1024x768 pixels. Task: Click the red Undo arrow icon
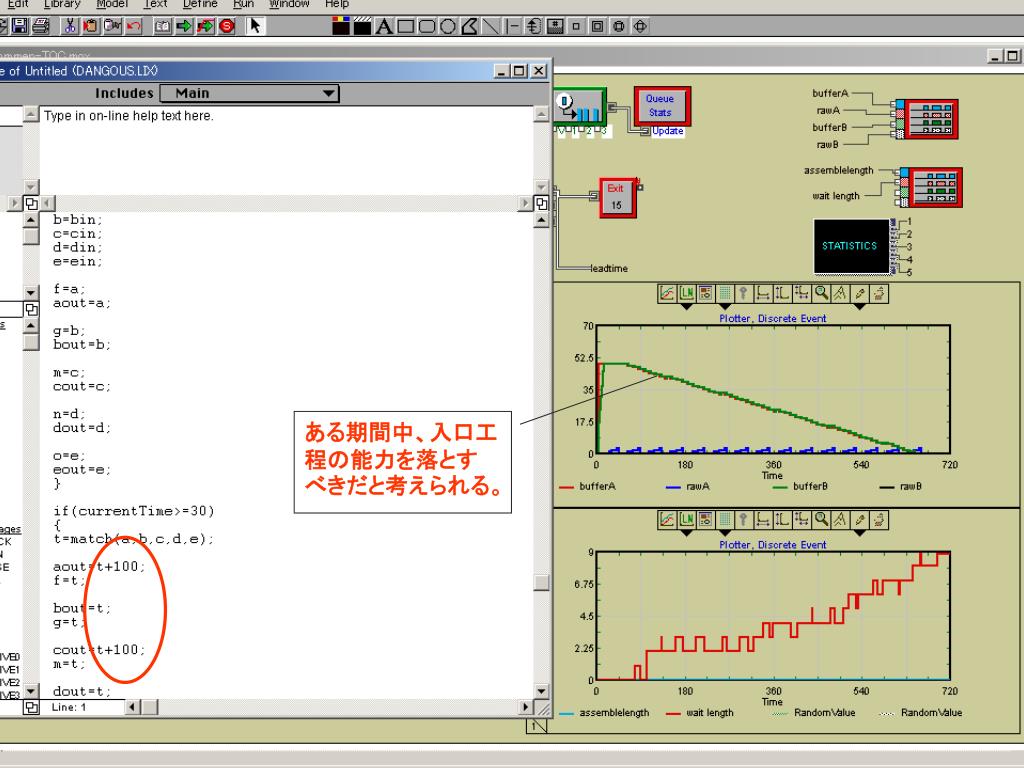134,26
